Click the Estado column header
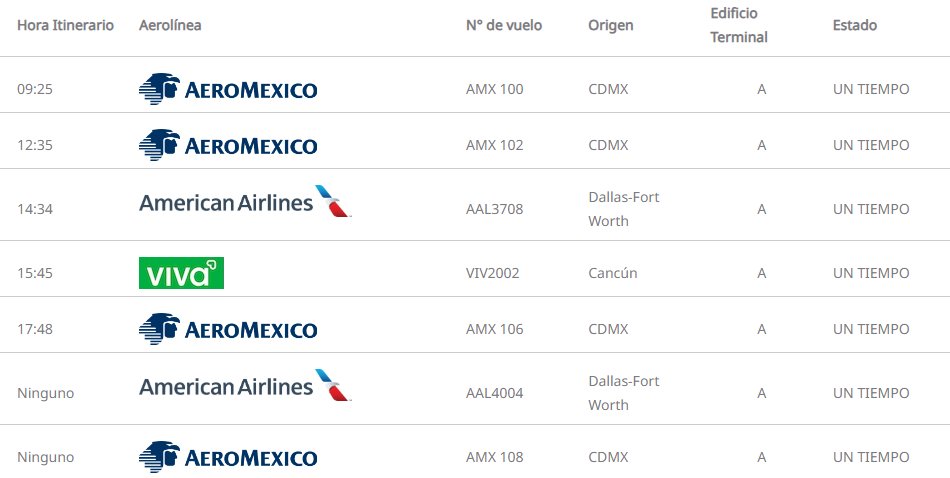This screenshot has height=478, width=950. coord(854,25)
